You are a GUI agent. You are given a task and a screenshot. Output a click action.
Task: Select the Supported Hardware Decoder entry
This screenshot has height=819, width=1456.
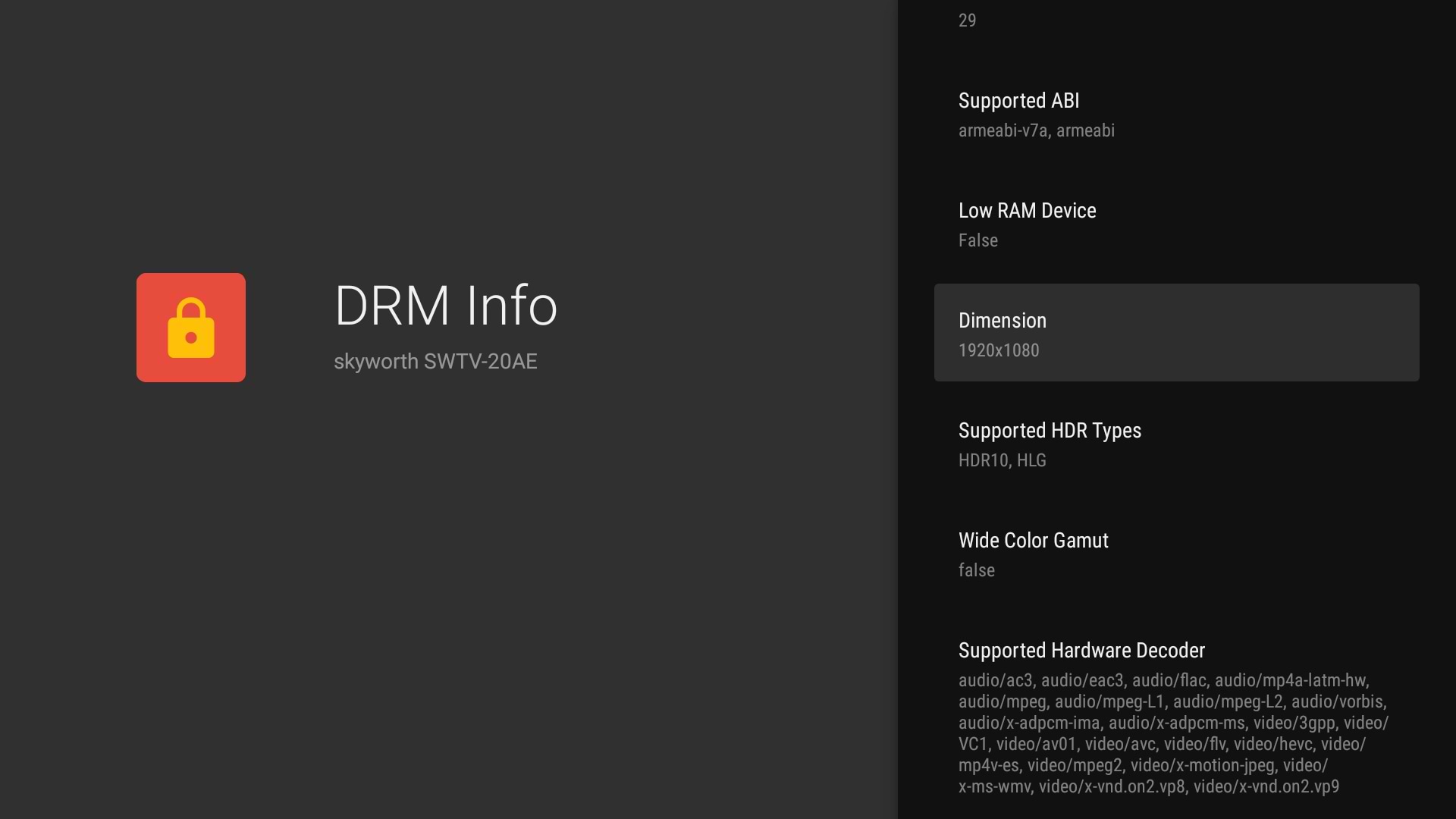click(1177, 717)
